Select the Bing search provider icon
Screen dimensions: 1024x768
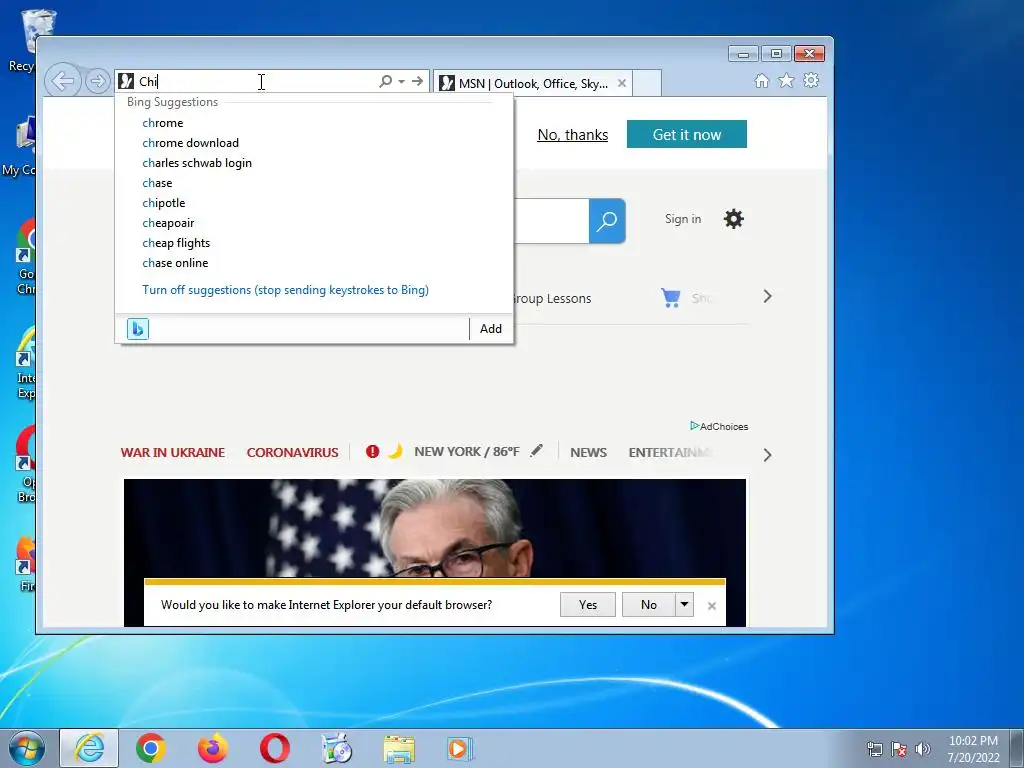click(138, 328)
